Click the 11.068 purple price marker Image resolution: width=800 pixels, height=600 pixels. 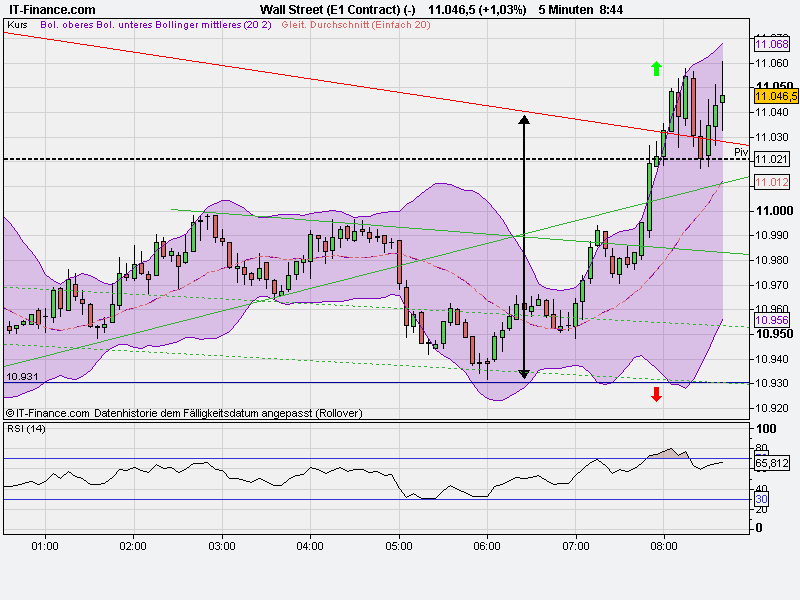770,45
